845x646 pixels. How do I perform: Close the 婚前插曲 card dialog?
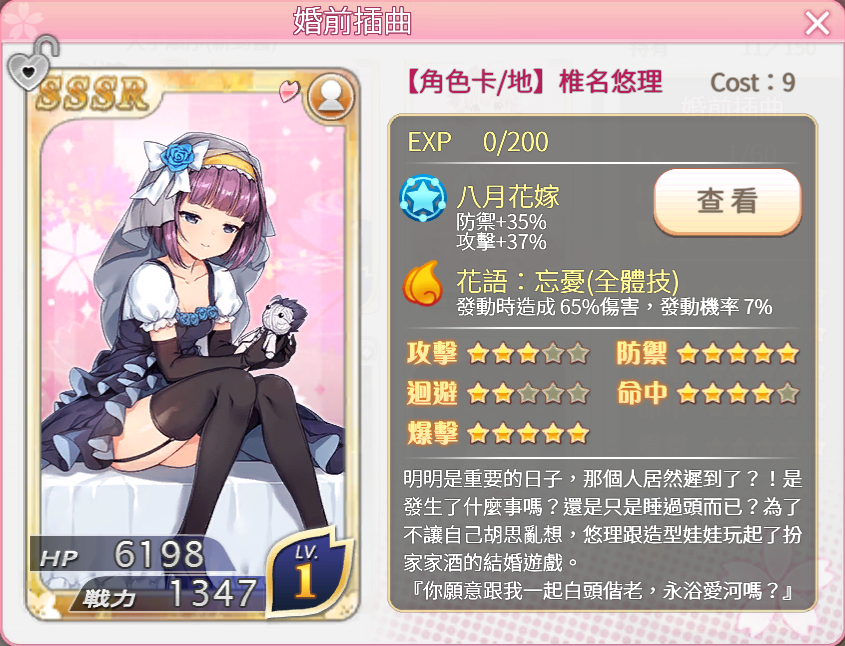click(x=817, y=23)
